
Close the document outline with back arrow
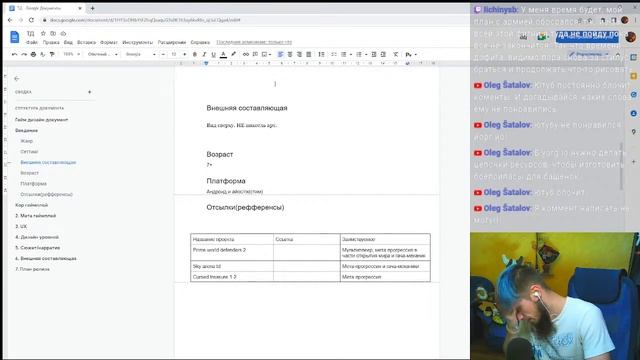click(17, 78)
